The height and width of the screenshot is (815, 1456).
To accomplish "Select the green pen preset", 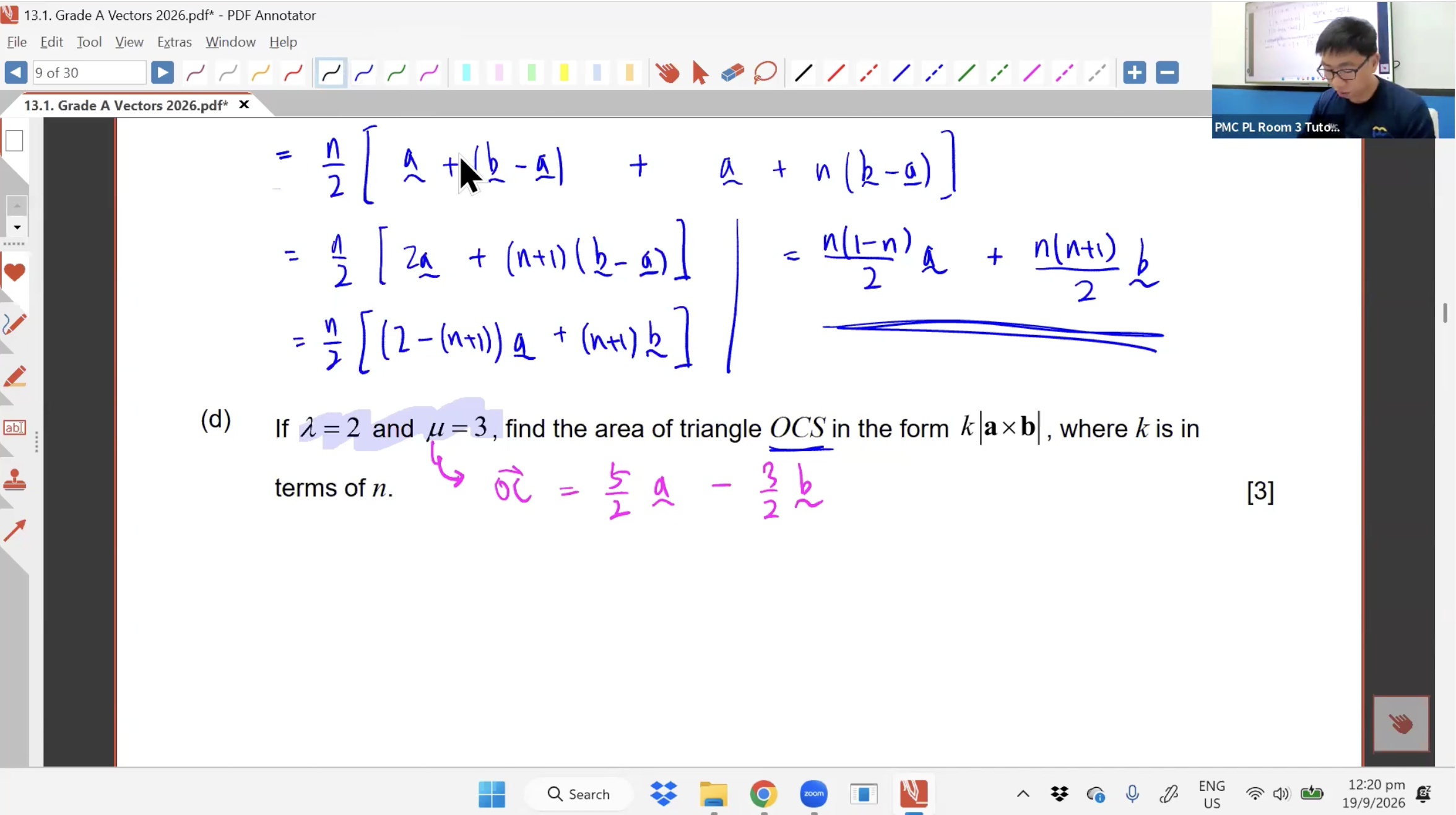I will [x=396, y=72].
